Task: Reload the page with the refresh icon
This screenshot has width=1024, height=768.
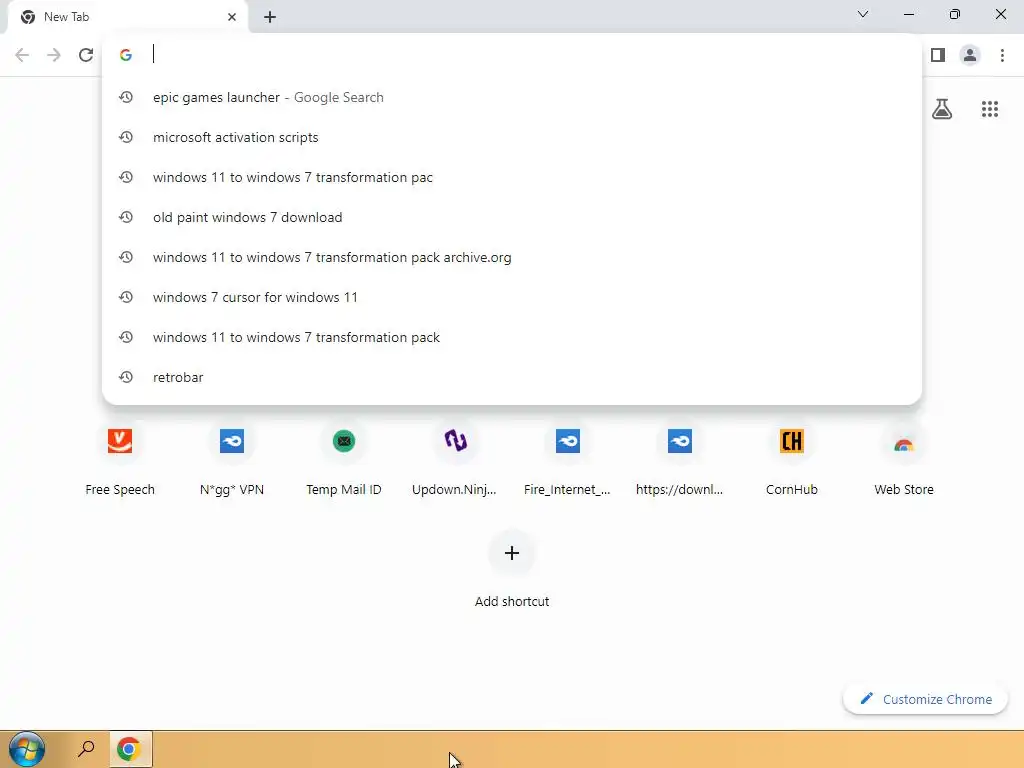Action: [x=86, y=55]
